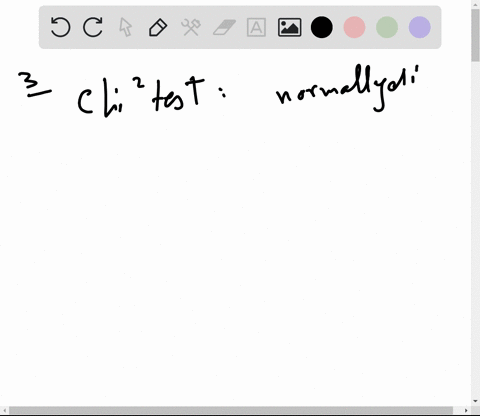Click the horizontal scrollbar left arrow

pyautogui.click(x=4, y=410)
